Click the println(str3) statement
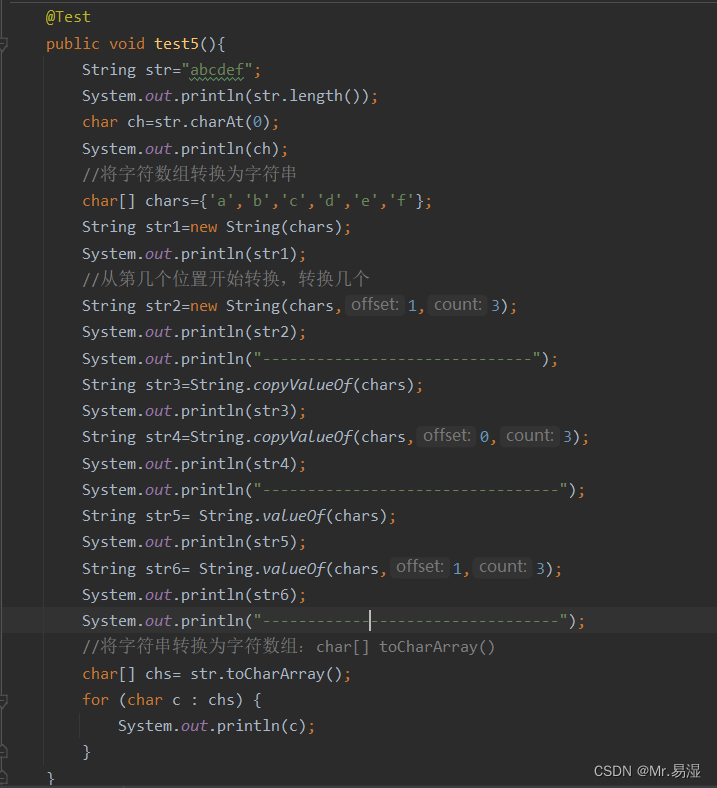 pyautogui.click(x=194, y=411)
